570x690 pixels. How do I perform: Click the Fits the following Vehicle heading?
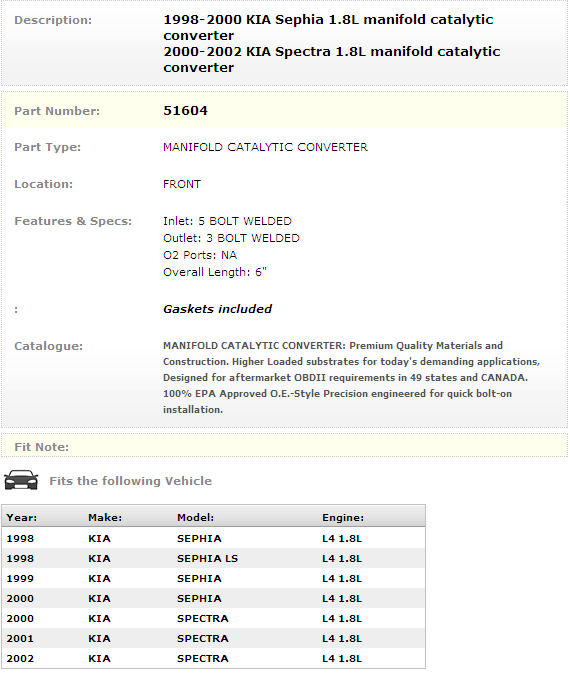point(130,481)
